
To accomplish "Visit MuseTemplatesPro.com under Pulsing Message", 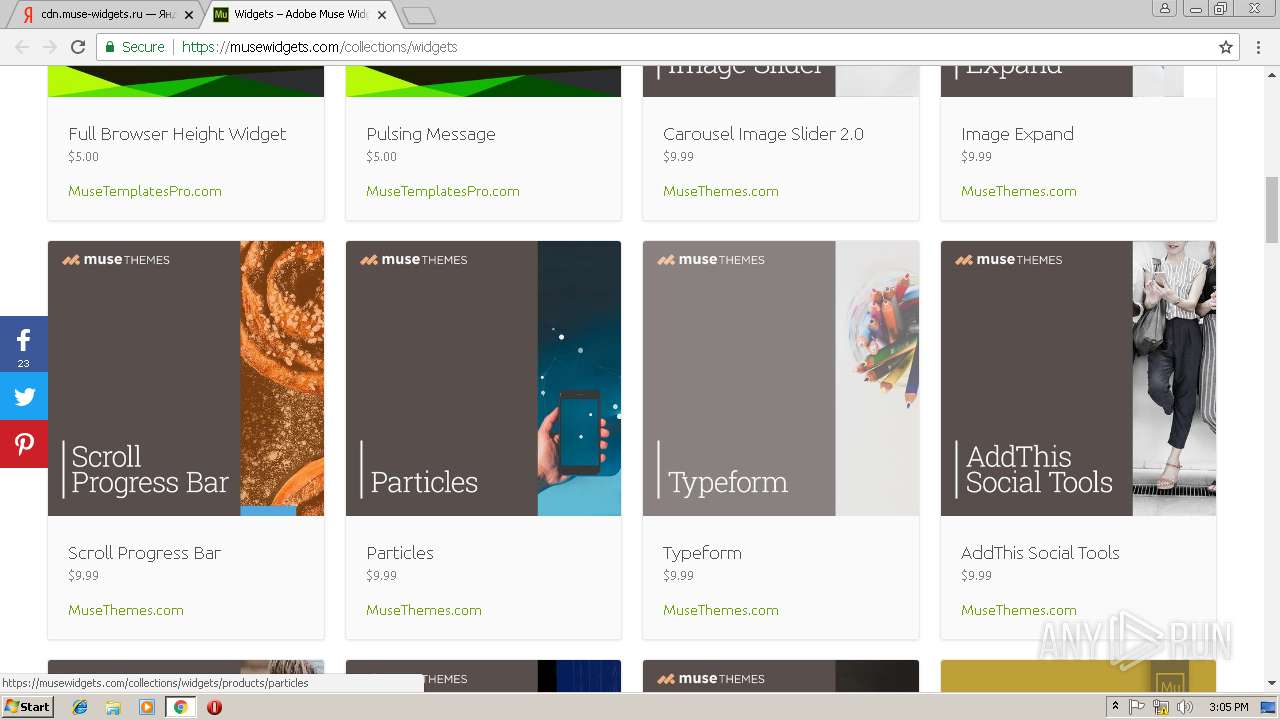I will click(443, 191).
